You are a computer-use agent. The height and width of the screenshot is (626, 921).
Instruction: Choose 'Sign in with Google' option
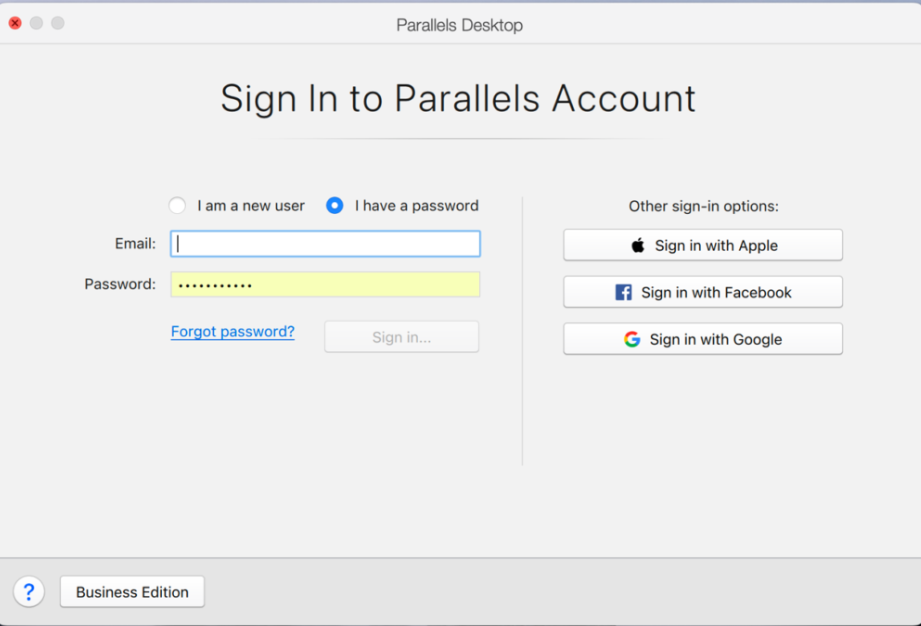tap(703, 339)
